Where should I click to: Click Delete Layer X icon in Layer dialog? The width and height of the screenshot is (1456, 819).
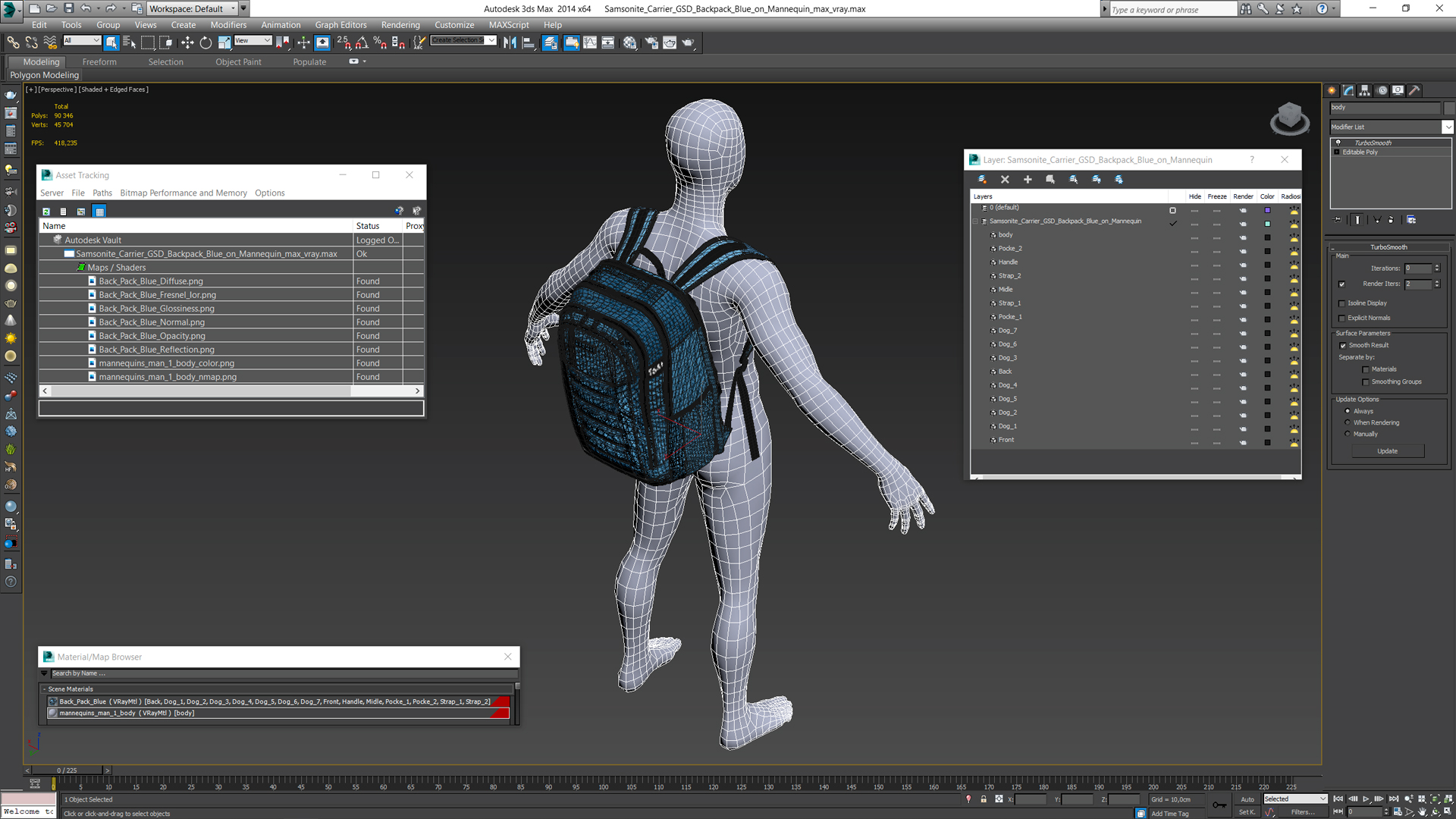point(1005,180)
